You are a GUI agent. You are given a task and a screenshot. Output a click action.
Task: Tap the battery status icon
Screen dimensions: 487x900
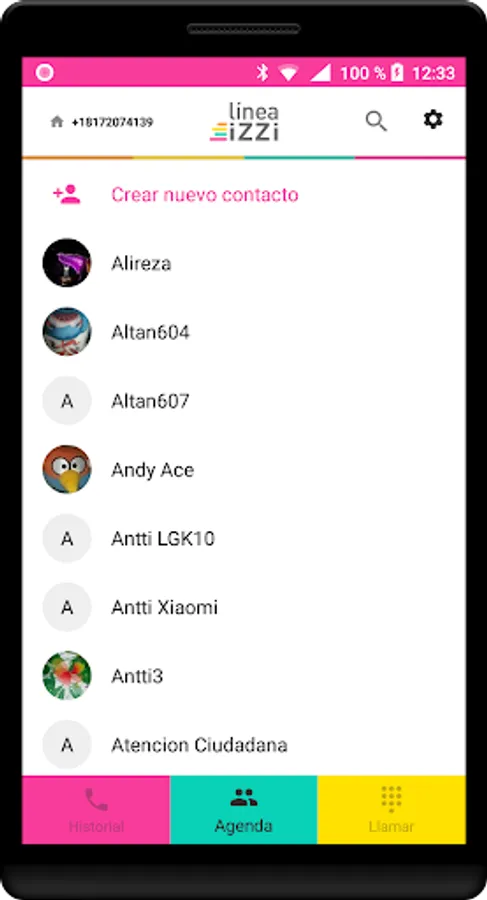pyautogui.click(x=397, y=72)
